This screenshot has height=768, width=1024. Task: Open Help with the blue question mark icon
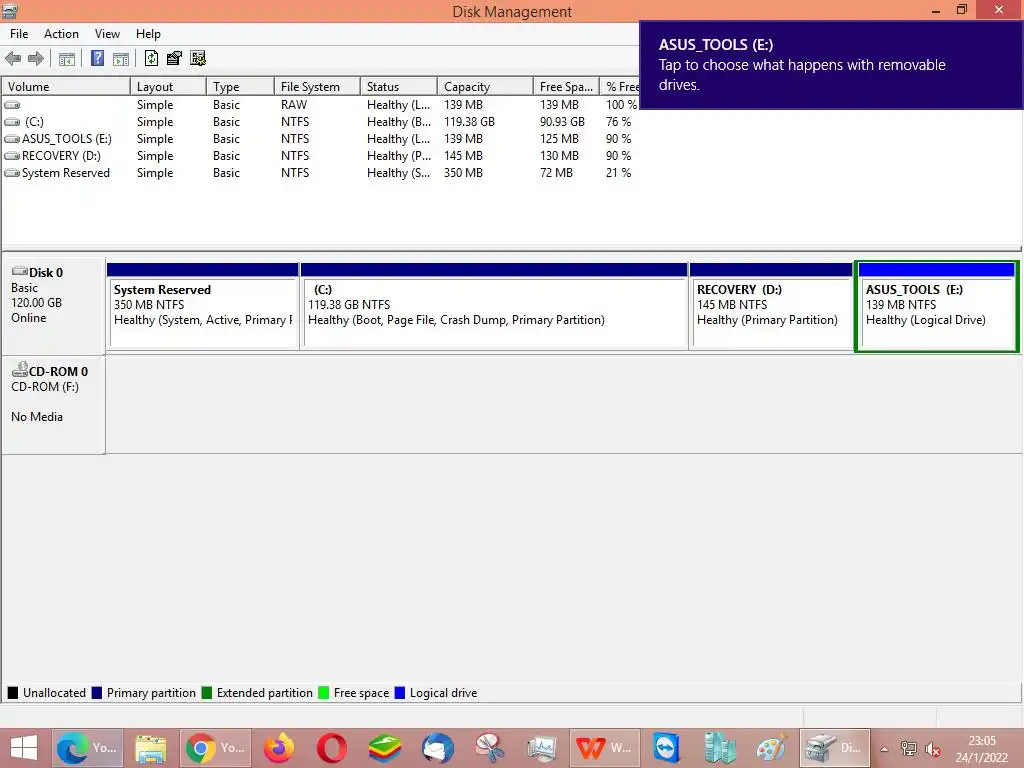click(x=97, y=59)
